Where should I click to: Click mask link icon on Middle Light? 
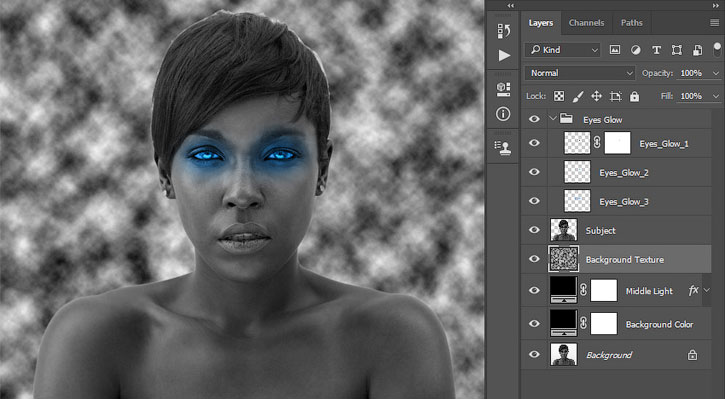coord(584,290)
